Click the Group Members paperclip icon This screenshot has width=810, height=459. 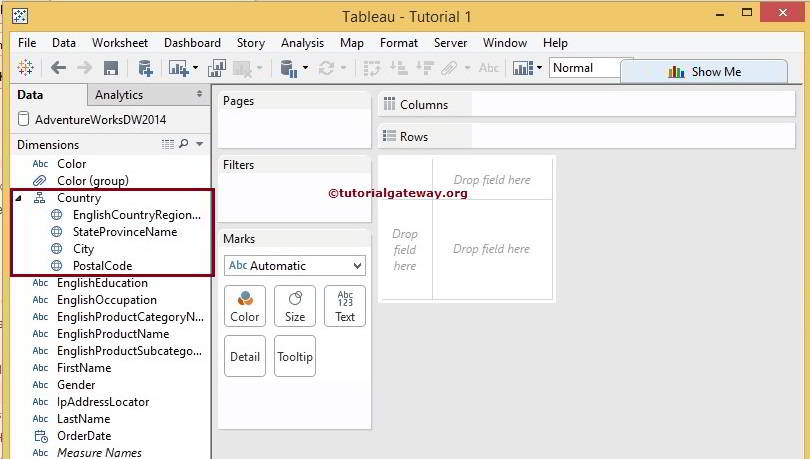tap(449, 68)
